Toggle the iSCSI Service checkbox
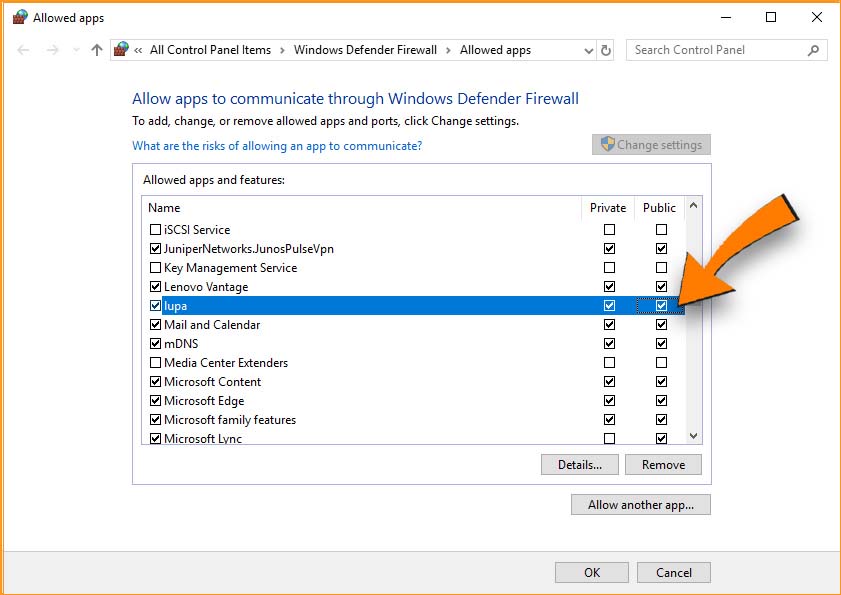841x595 pixels. click(x=155, y=230)
